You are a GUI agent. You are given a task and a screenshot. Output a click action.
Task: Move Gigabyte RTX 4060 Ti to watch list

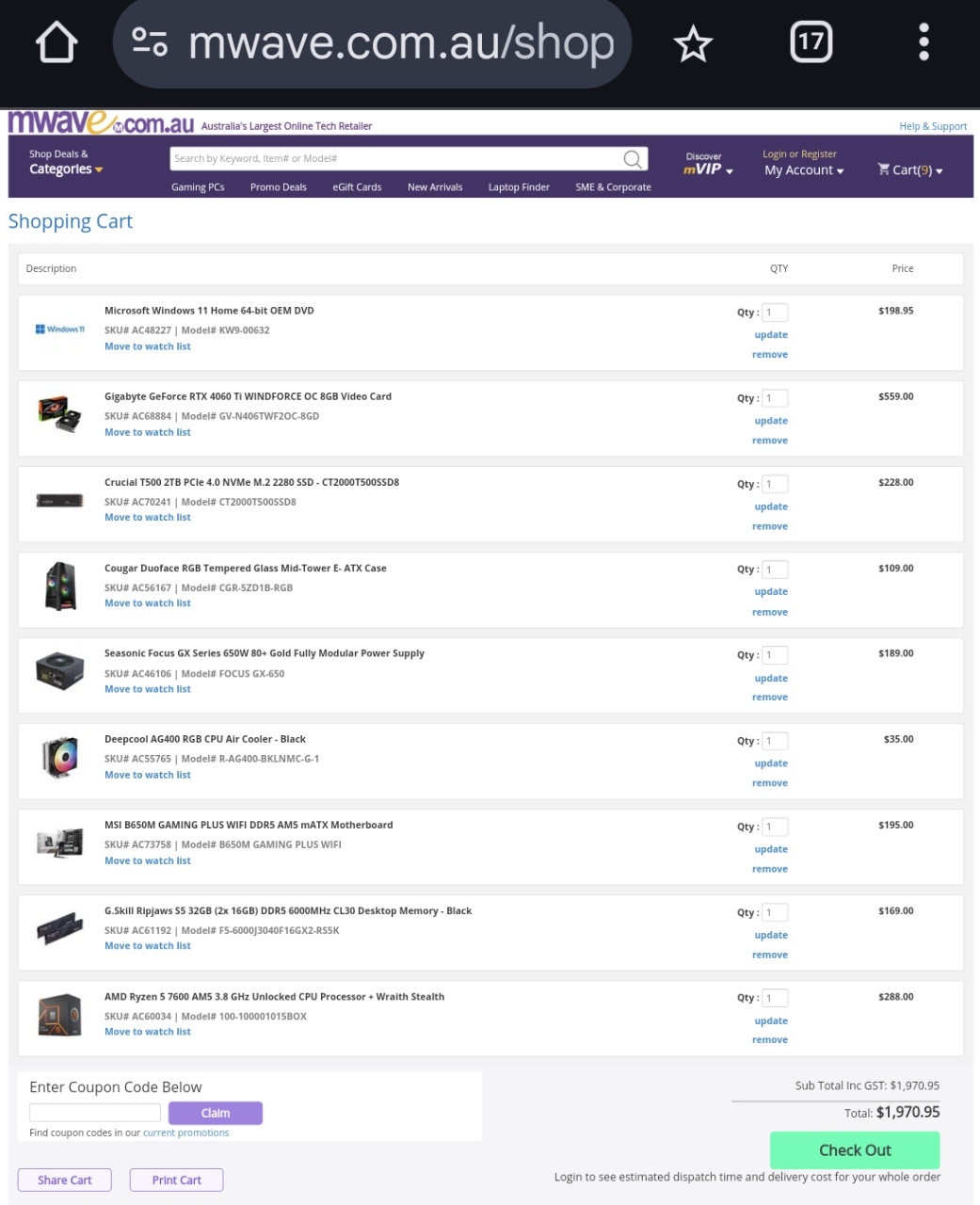[x=148, y=432]
